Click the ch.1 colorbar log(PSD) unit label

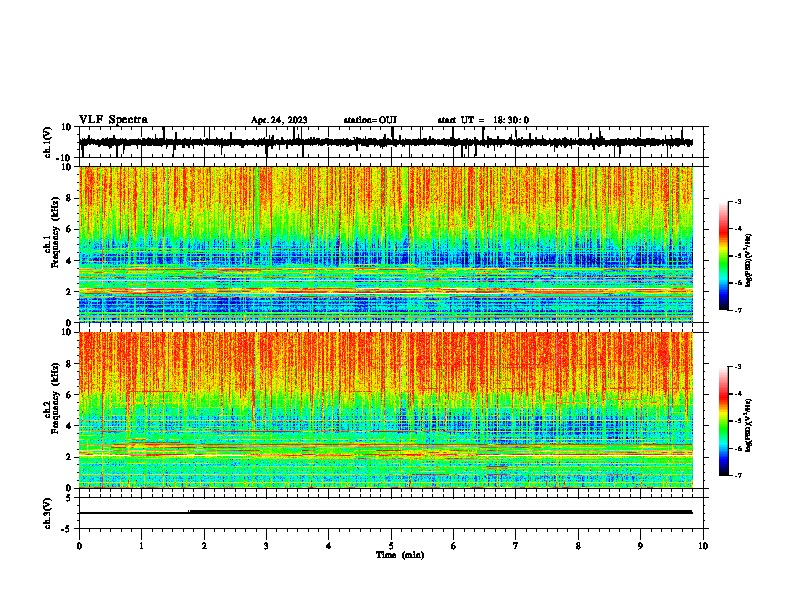(x=750, y=261)
